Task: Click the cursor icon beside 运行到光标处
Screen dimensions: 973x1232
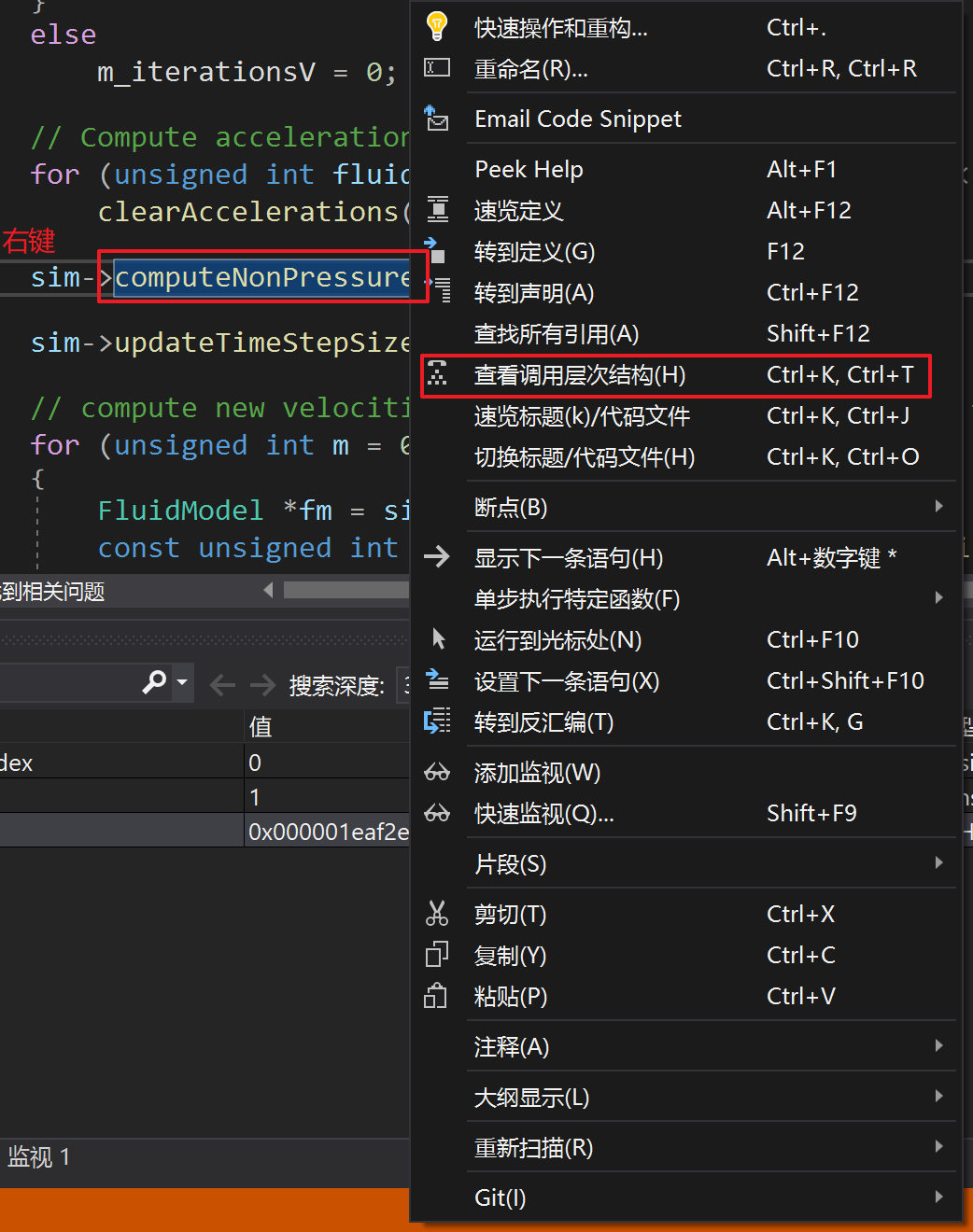Action: point(438,639)
